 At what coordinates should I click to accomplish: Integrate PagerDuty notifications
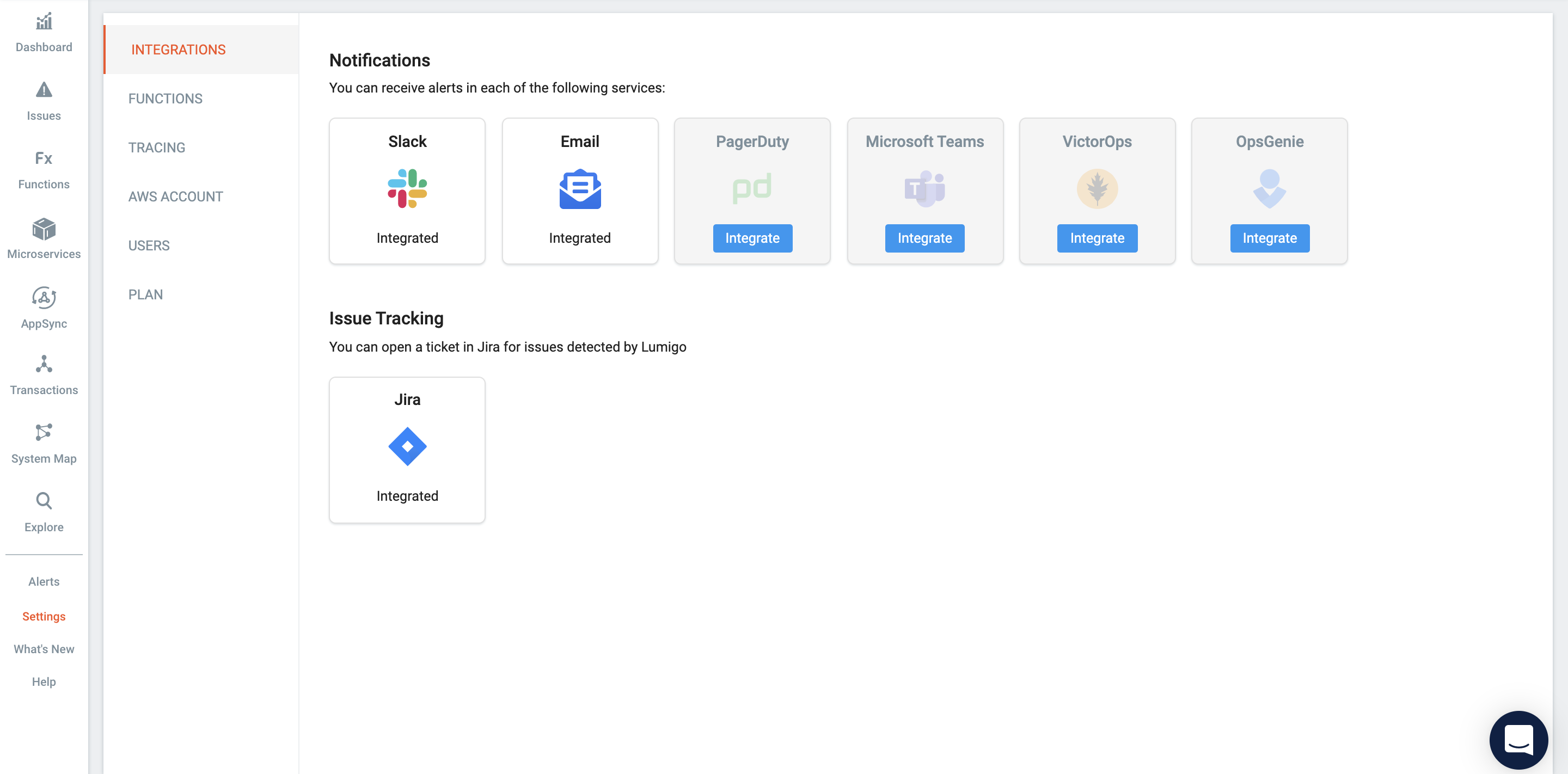(x=752, y=238)
